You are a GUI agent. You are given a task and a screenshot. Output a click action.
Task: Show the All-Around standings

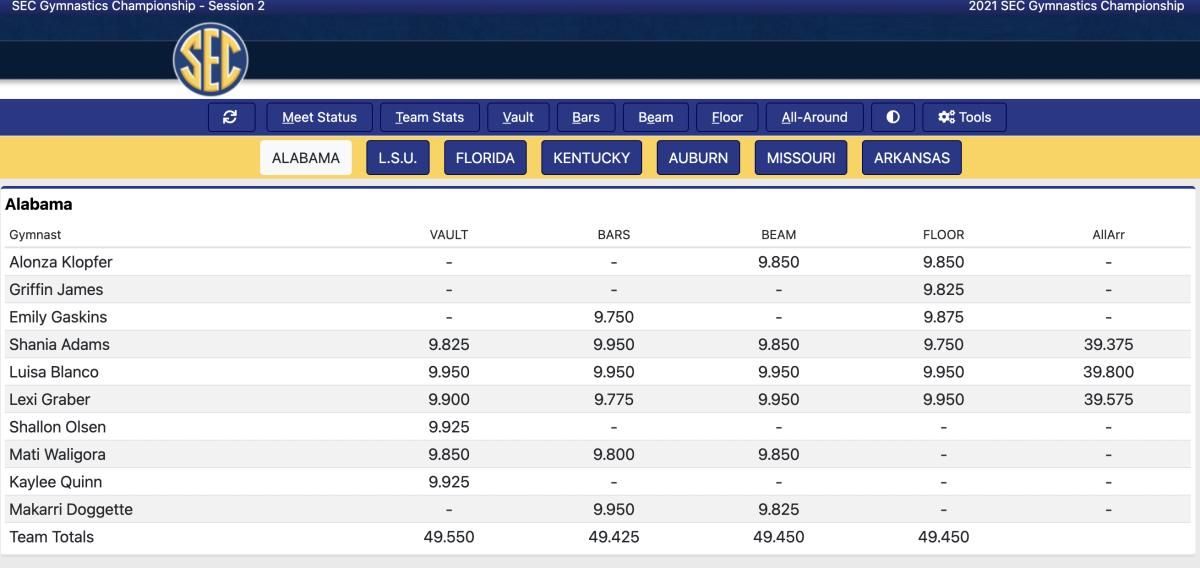815,117
